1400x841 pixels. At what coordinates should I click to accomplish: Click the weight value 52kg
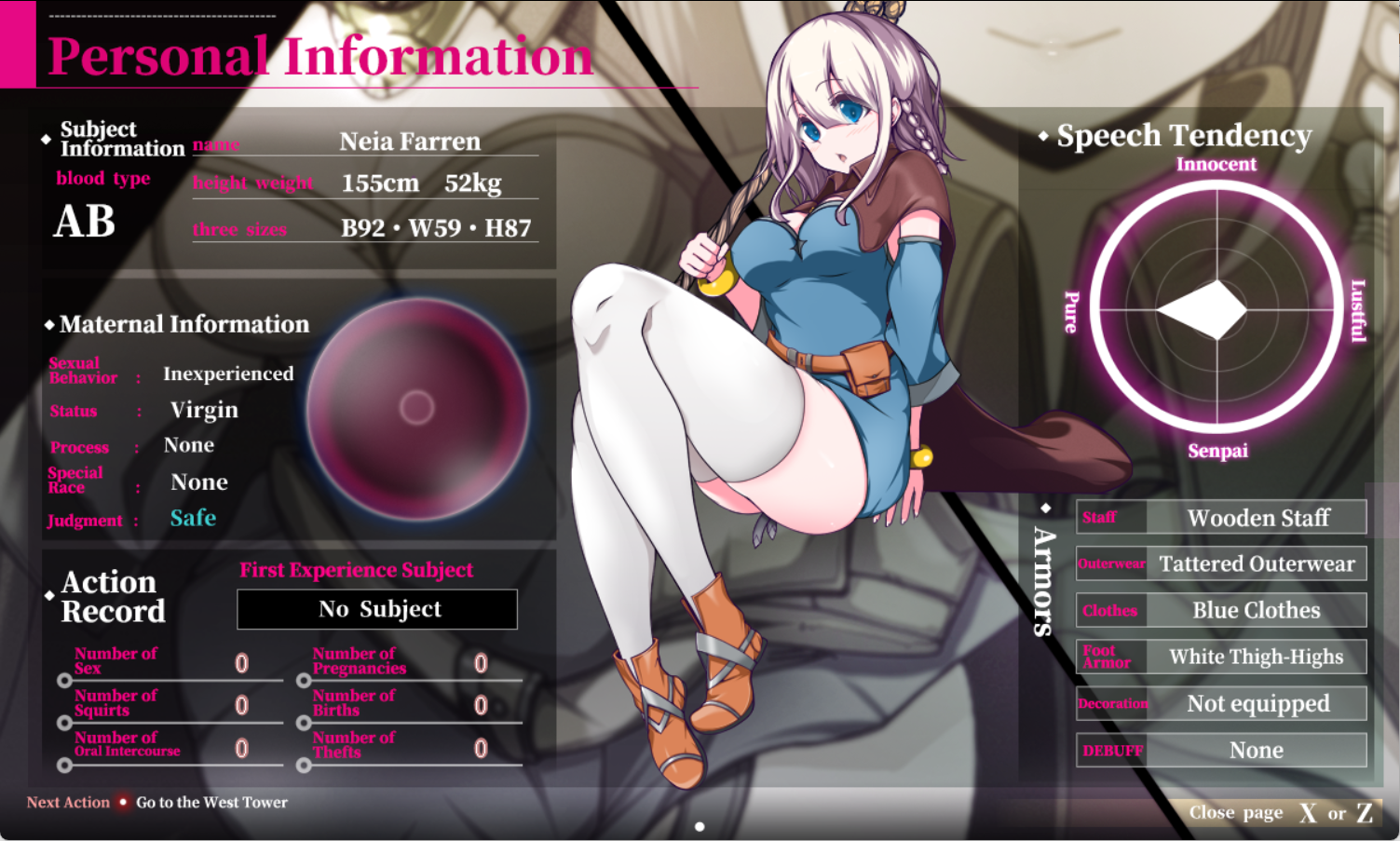point(473,183)
